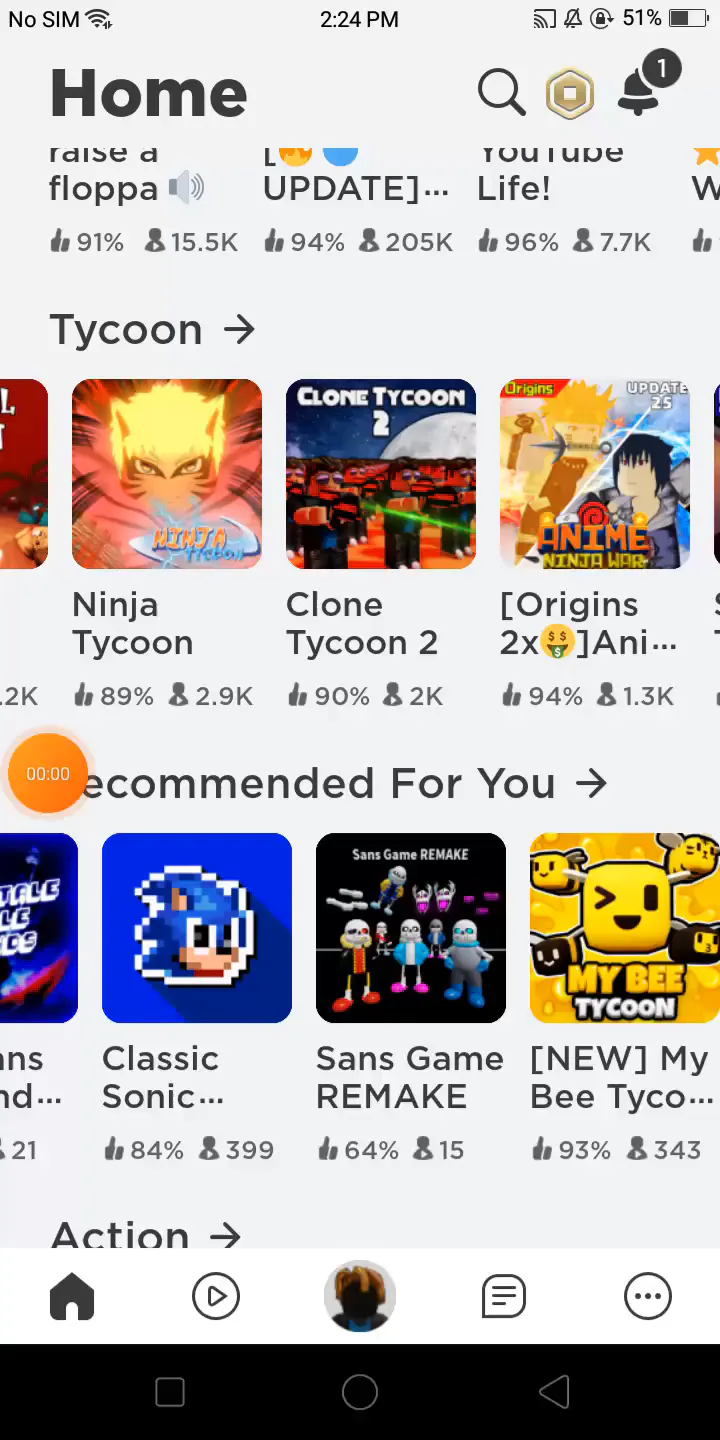The height and width of the screenshot is (1440, 720).
Task: Tap the orange 00:00 recorder bubble
Action: pyautogui.click(x=48, y=774)
